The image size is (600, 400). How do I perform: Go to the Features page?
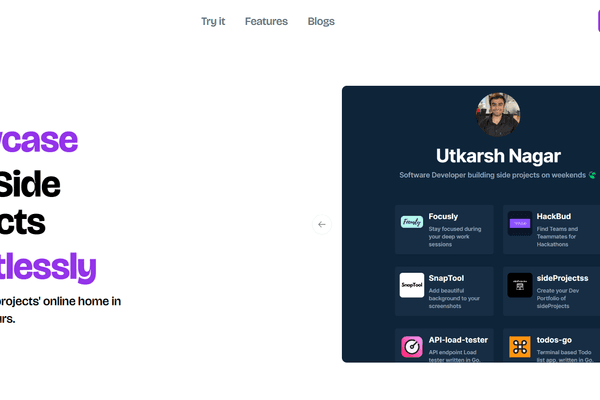(x=266, y=21)
